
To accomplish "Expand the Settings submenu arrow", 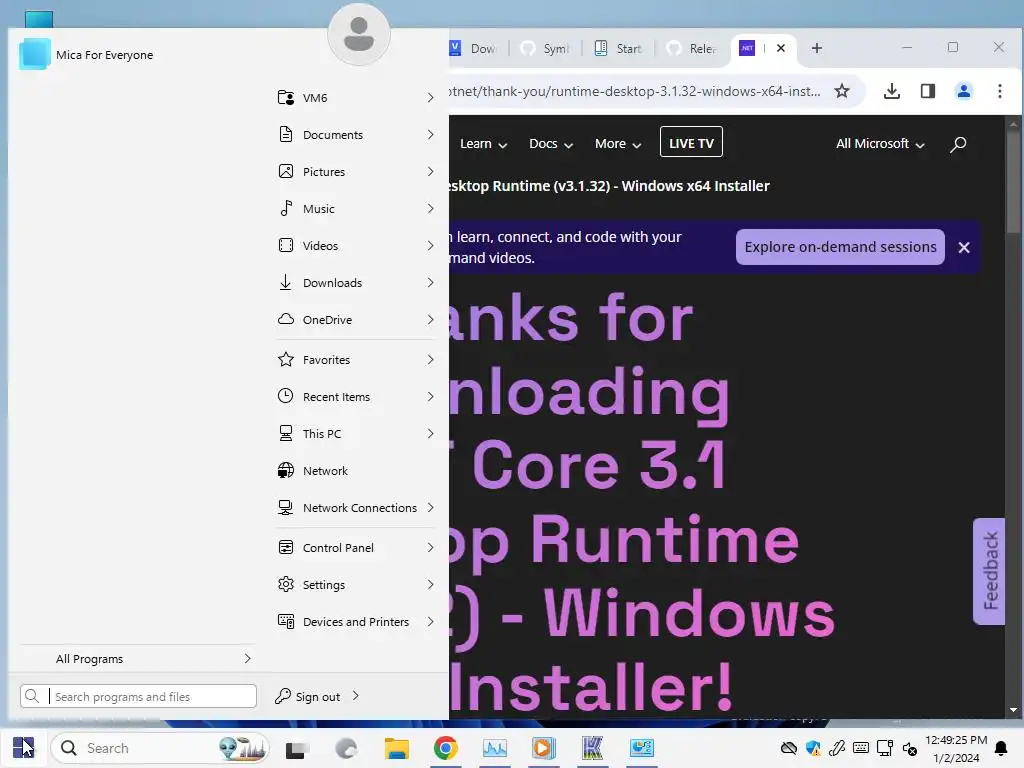I will coord(430,584).
